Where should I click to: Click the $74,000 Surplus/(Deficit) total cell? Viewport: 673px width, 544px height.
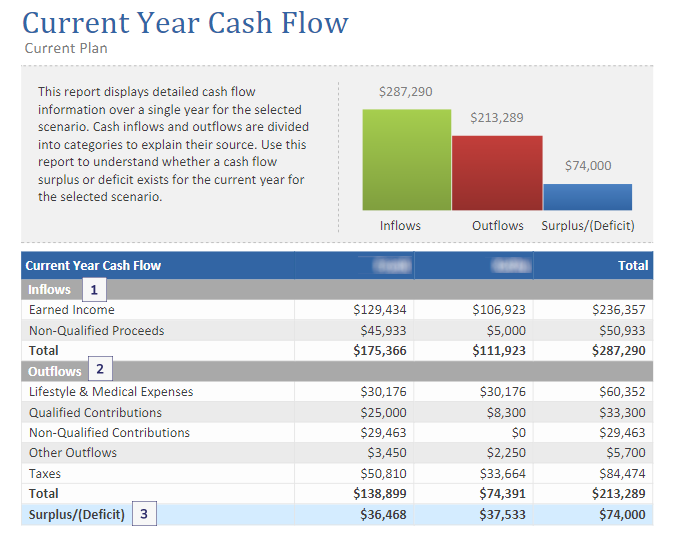622,514
